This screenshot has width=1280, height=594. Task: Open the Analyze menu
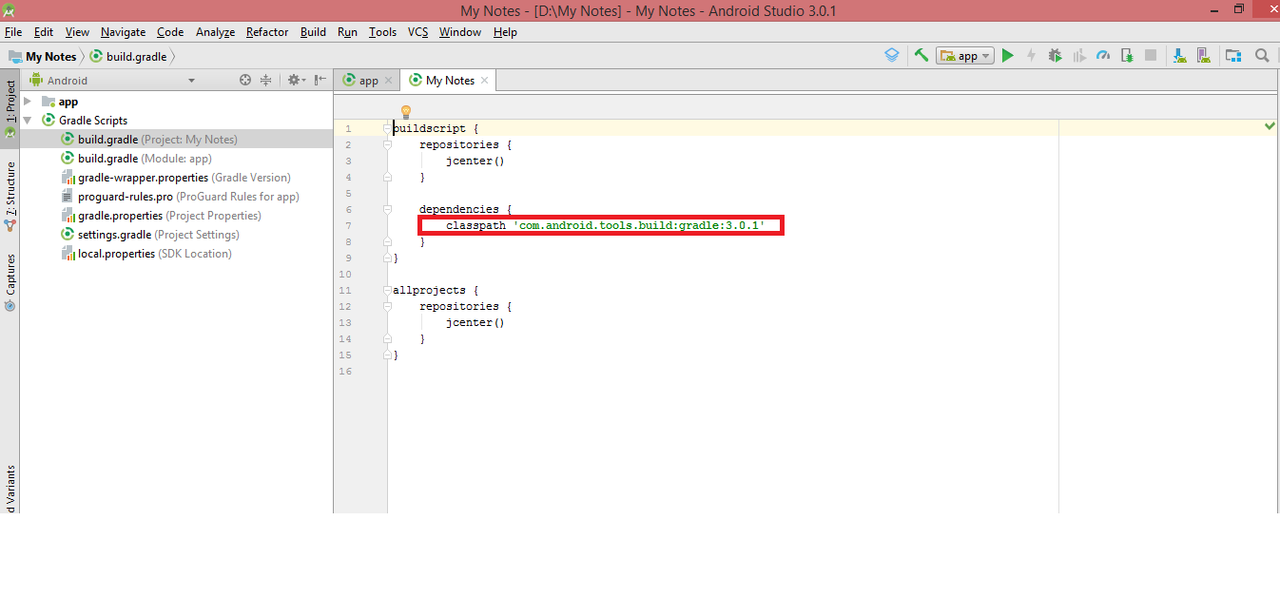point(215,32)
